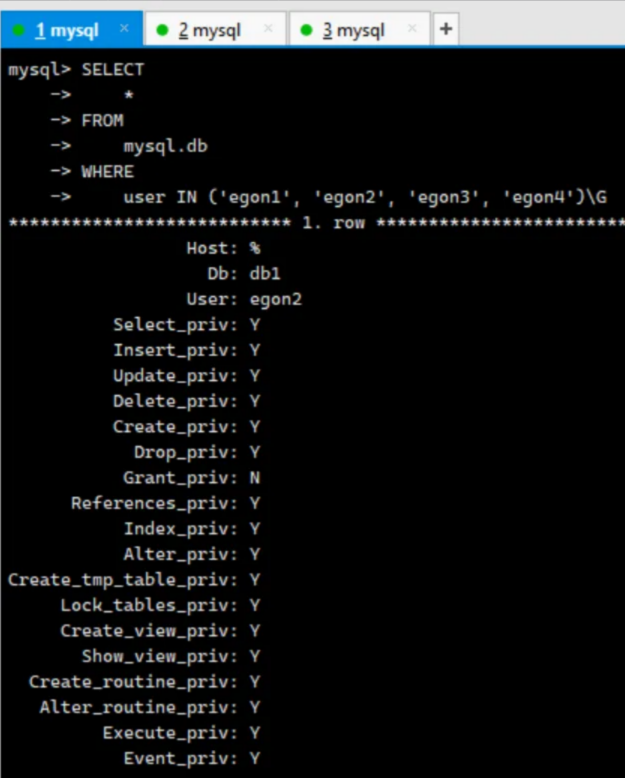Viewport: 625px width, 778px height.
Task: Click the 1. row separator line
Action: click(316, 223)
